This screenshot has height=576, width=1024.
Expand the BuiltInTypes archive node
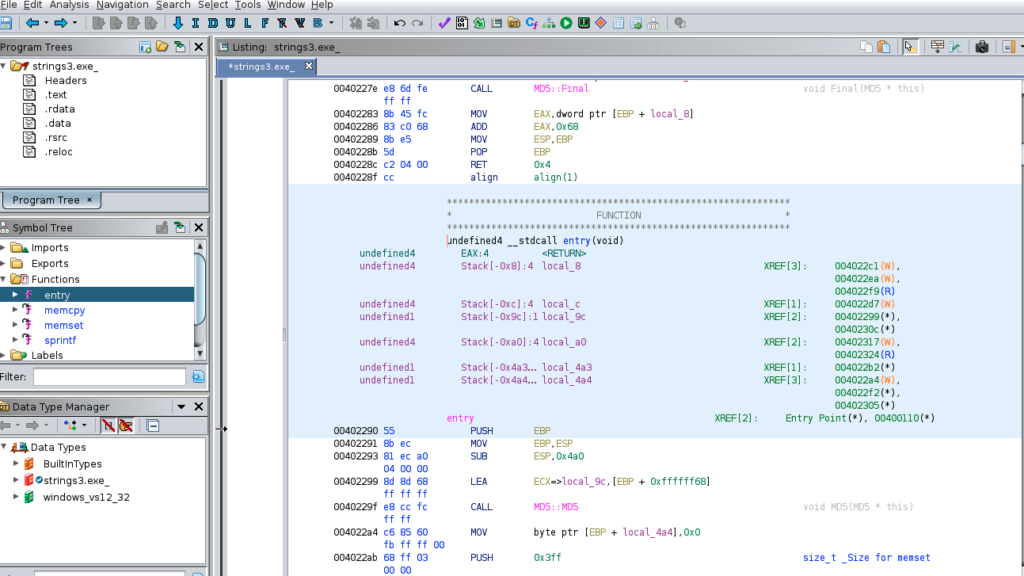point(16,464)
